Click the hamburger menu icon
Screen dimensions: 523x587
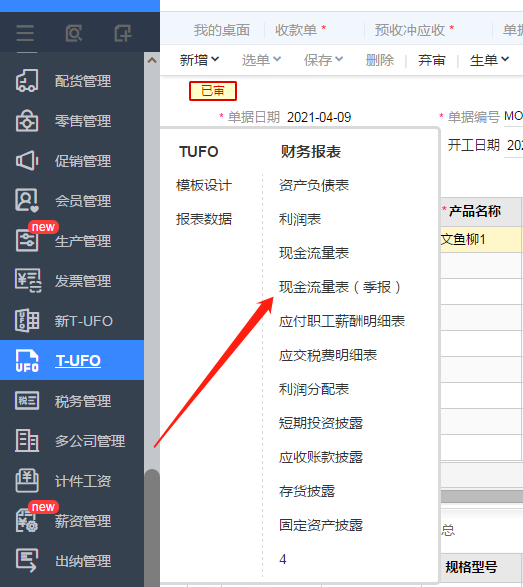click(25, 33)
